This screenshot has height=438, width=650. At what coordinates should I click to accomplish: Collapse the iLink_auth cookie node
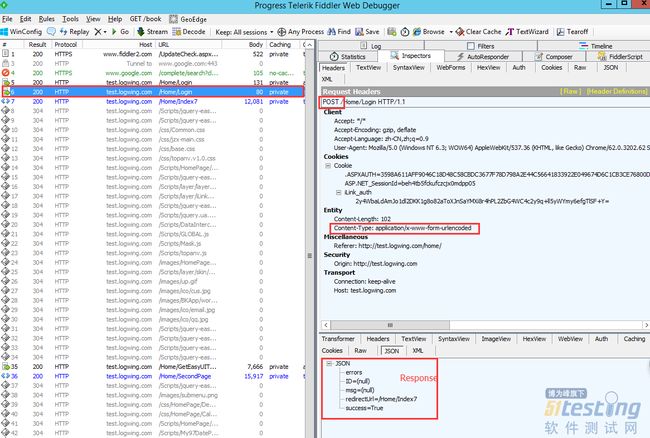(x=339, y=193)
